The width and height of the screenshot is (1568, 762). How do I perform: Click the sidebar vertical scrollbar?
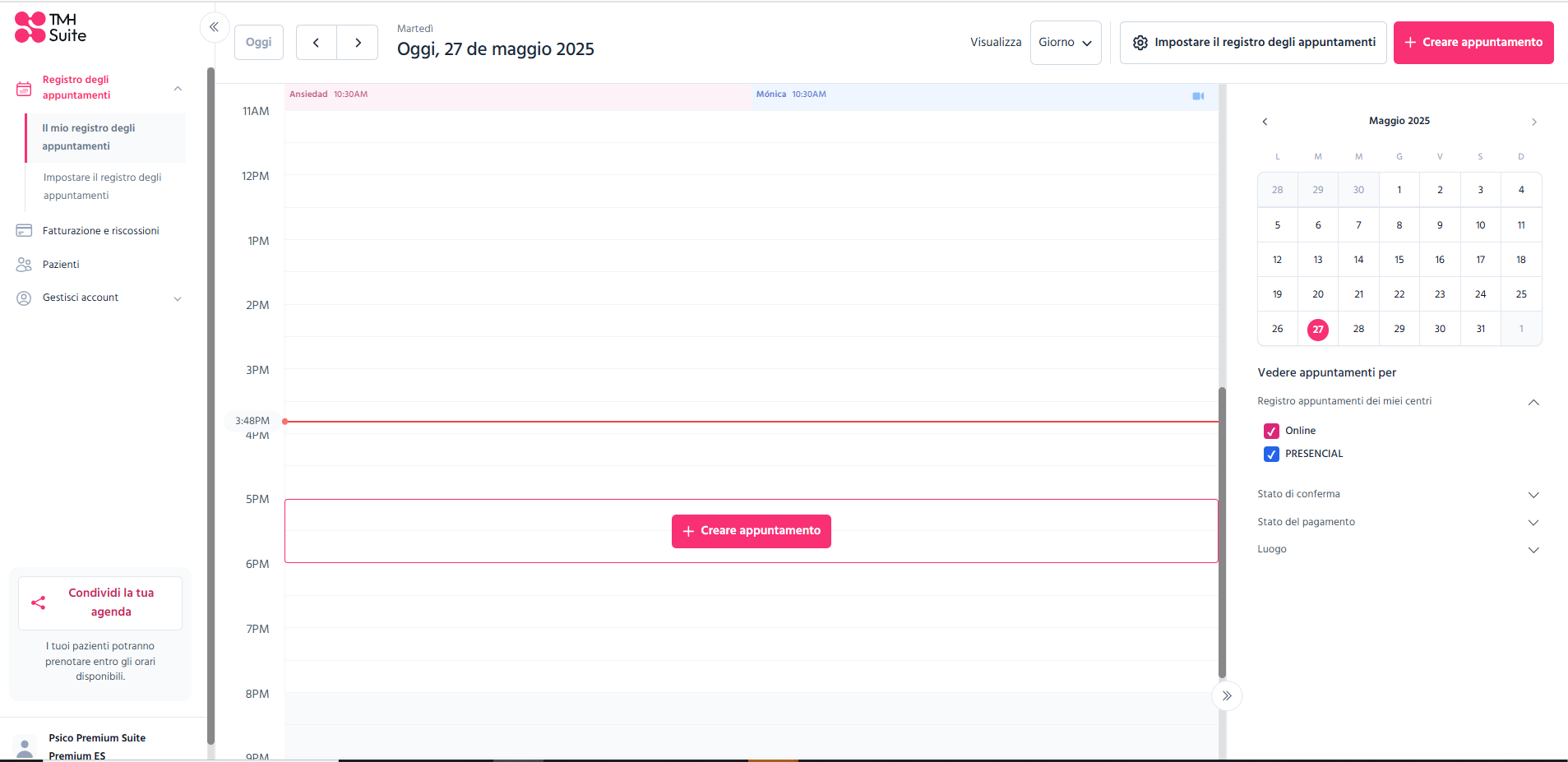[x=210, y=406]
